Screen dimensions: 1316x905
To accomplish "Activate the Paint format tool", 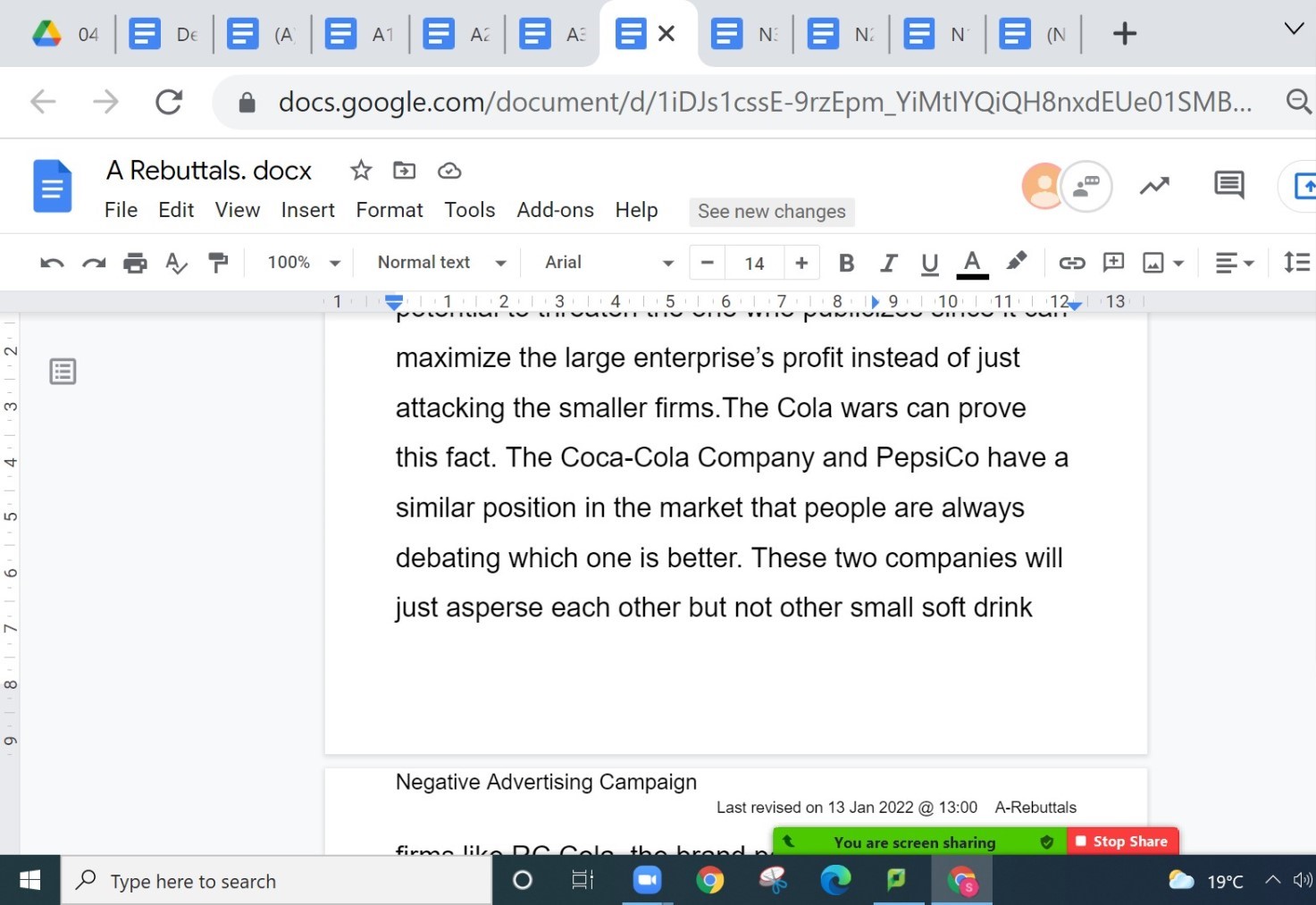I will click(x=218, y=263).
